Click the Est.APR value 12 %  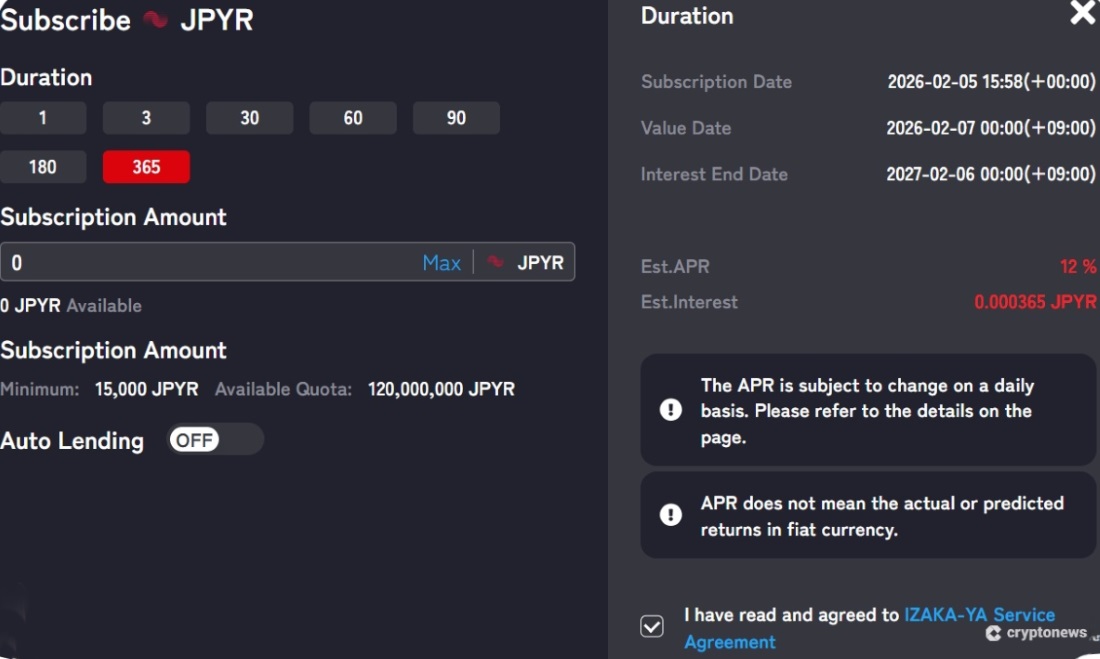point(1078,267)
